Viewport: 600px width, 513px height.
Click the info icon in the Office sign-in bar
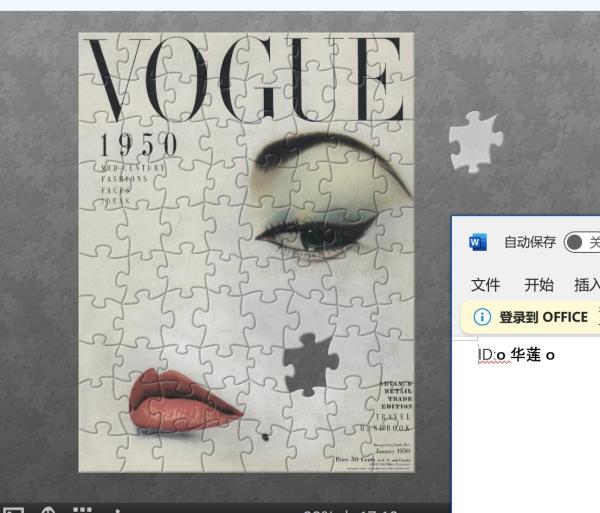click(x=482, y=317)
